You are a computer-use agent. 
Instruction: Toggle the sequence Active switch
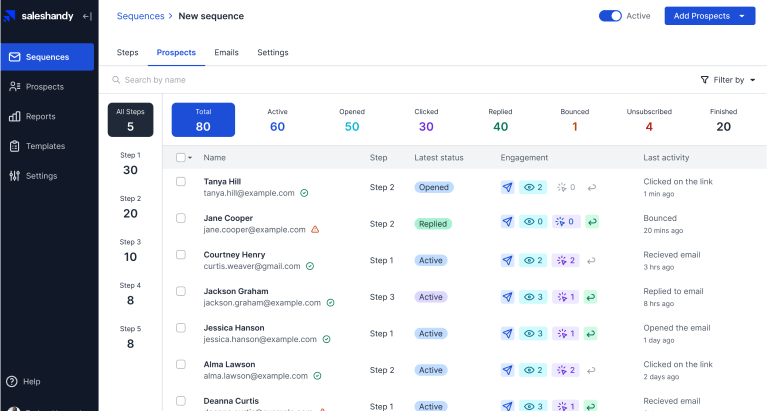coord(610,16)
